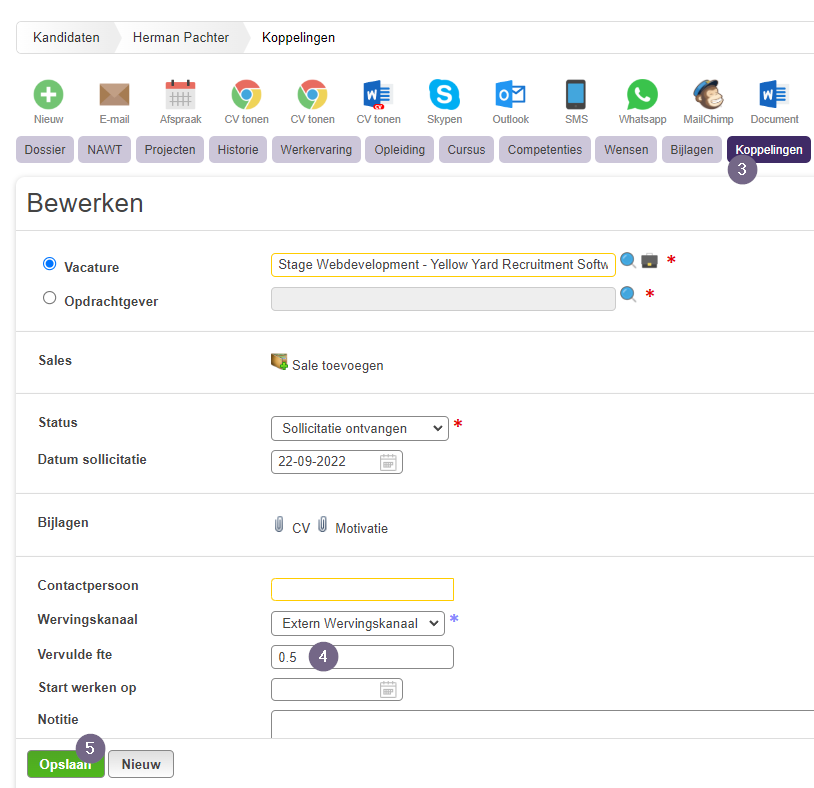Viewport: 814px width, 788px height.
Task: Switch to the Werkervaring tab
Action: [316, 150]
